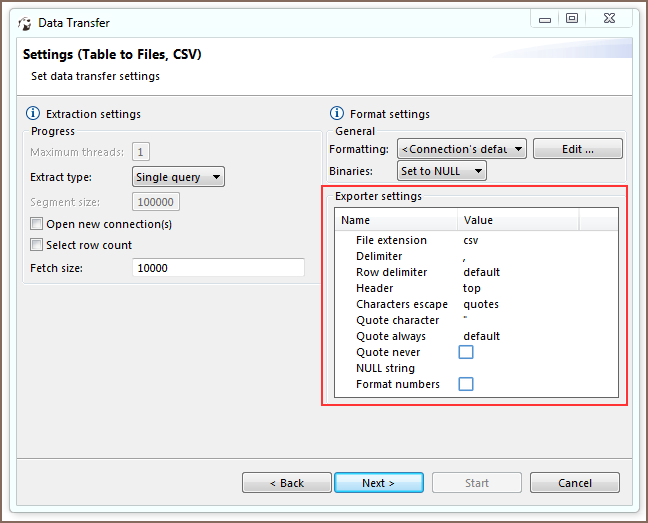This screenshot has width=648, height=523.
Task: Click the Value column header
Action: (518, 220)
